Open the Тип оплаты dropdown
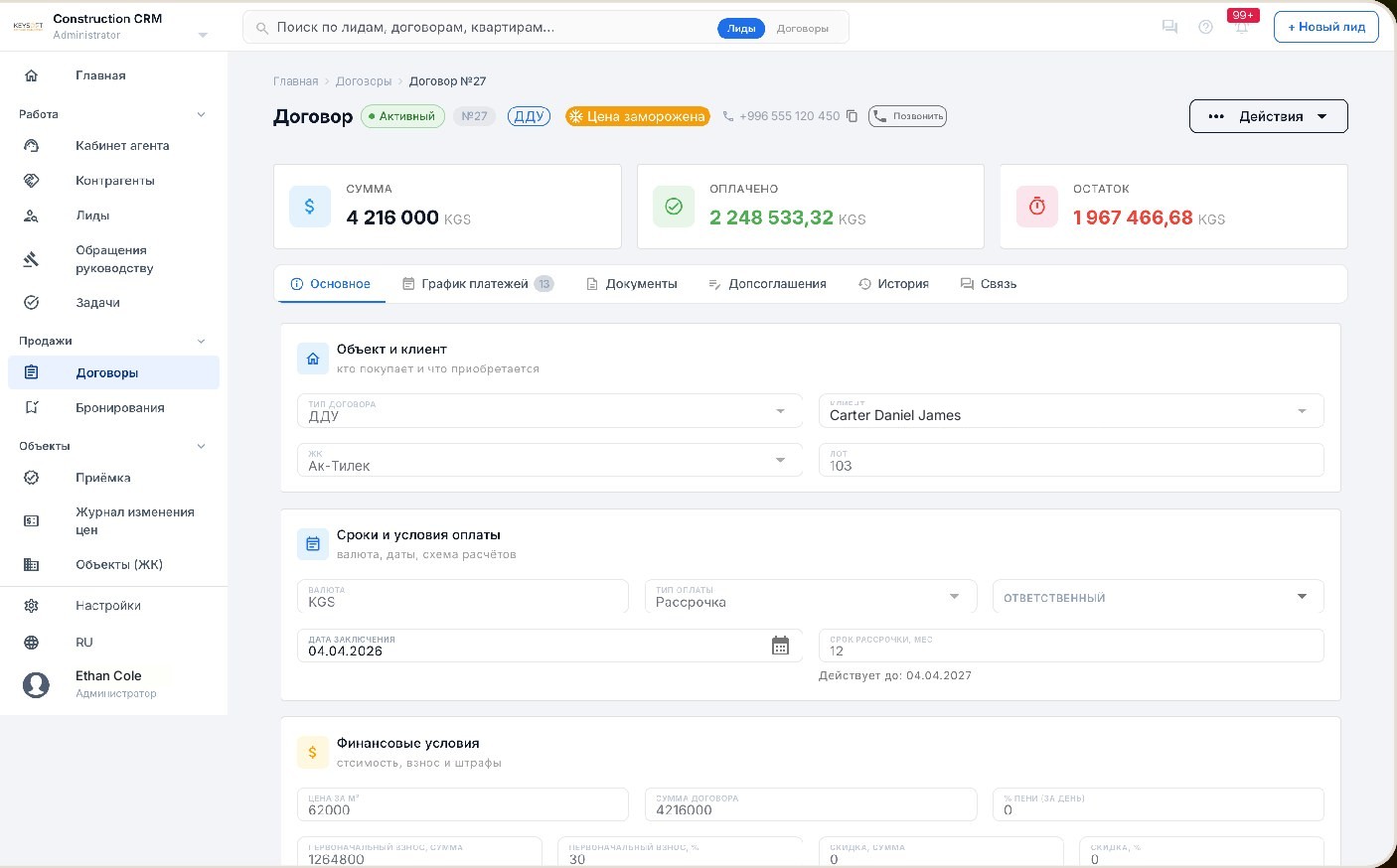 811,596
